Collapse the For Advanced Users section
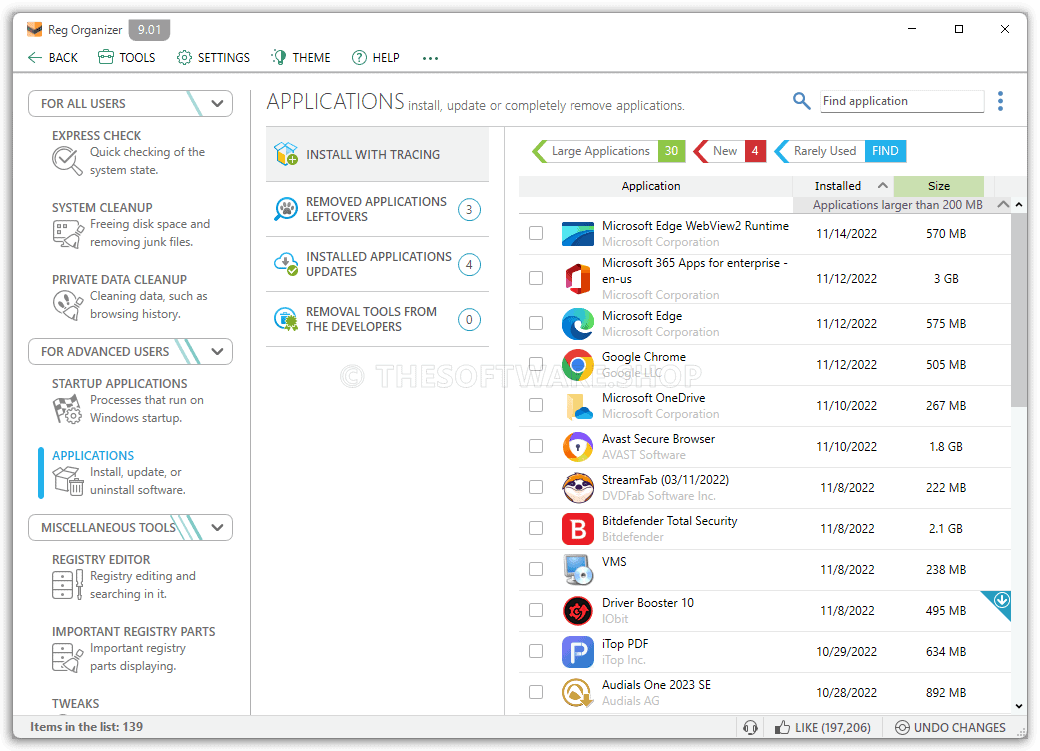Screen dimensions: 1040x751 pos(217,352)
